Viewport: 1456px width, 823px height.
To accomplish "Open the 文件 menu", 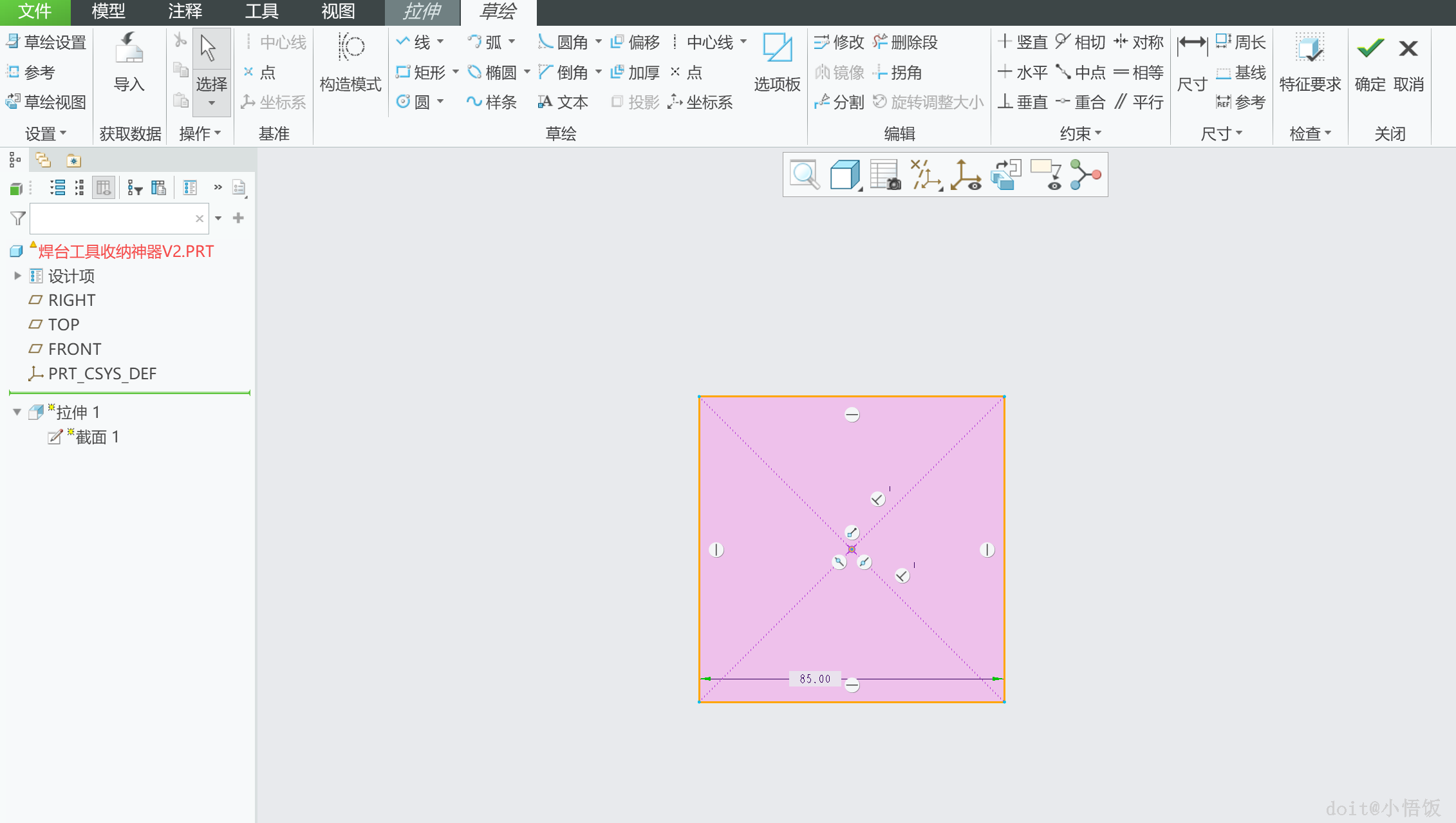I will pos(35,12).
